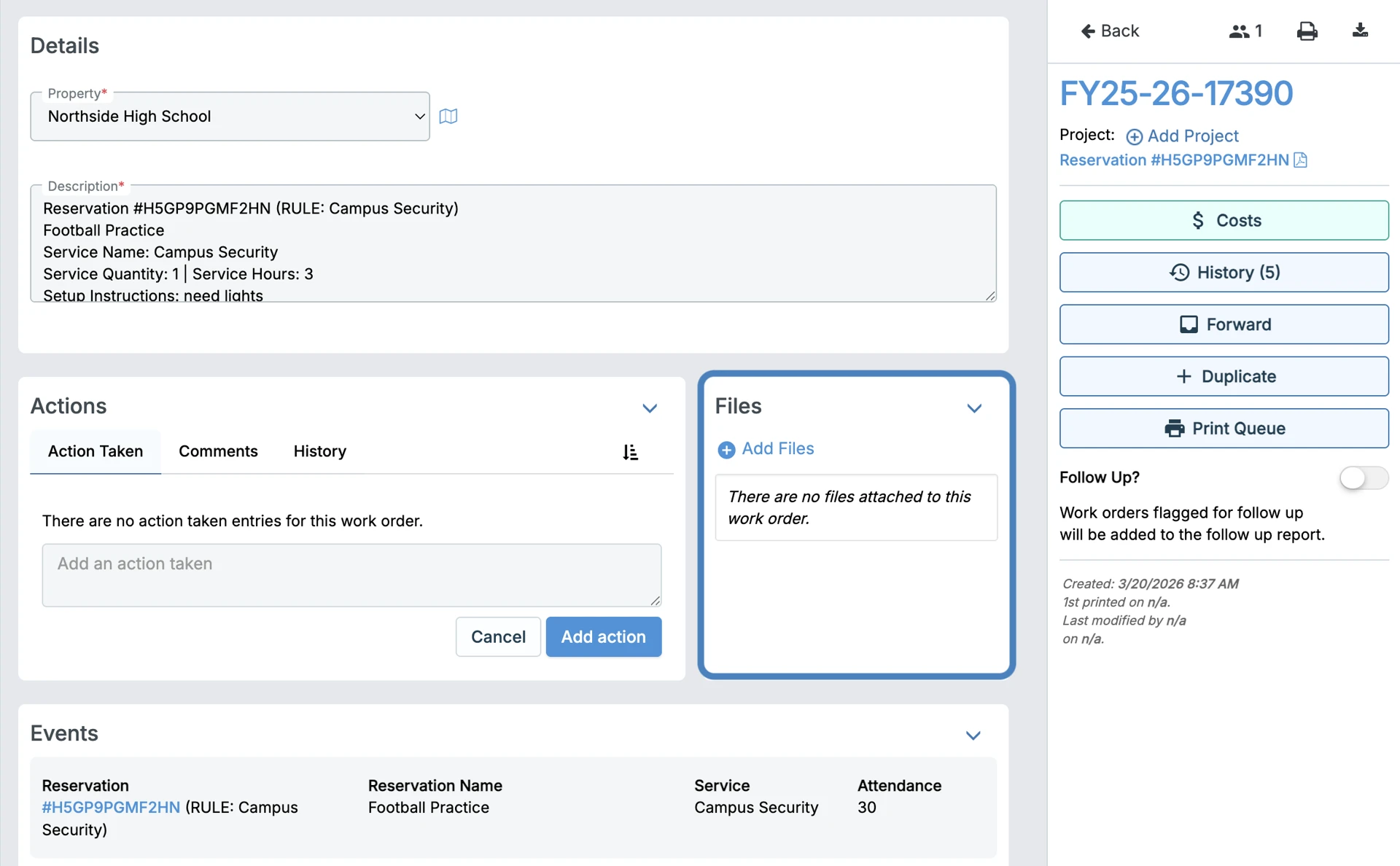The width and height of the screenshot is (1400, 866).
Task: Open the reservation PDF icon
Action: 1301,160
